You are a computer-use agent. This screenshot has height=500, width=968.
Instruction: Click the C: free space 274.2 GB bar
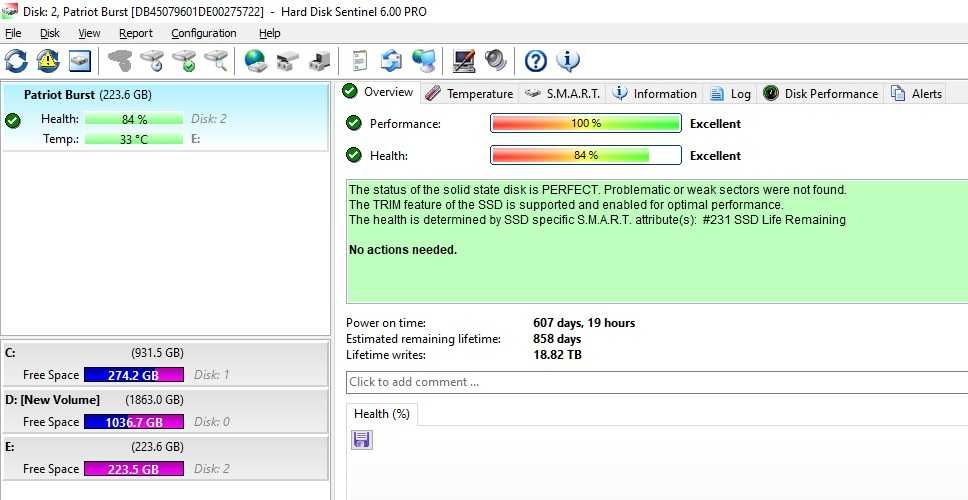[133, 375]
